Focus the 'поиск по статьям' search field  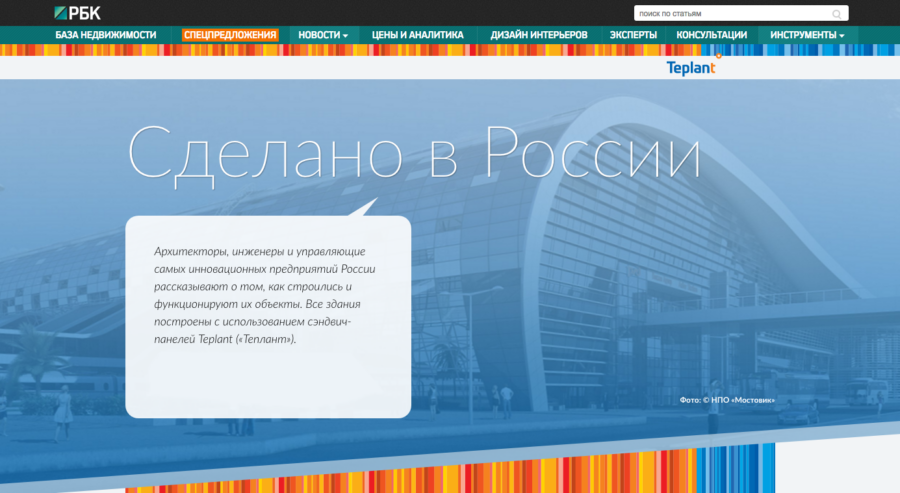740,13
